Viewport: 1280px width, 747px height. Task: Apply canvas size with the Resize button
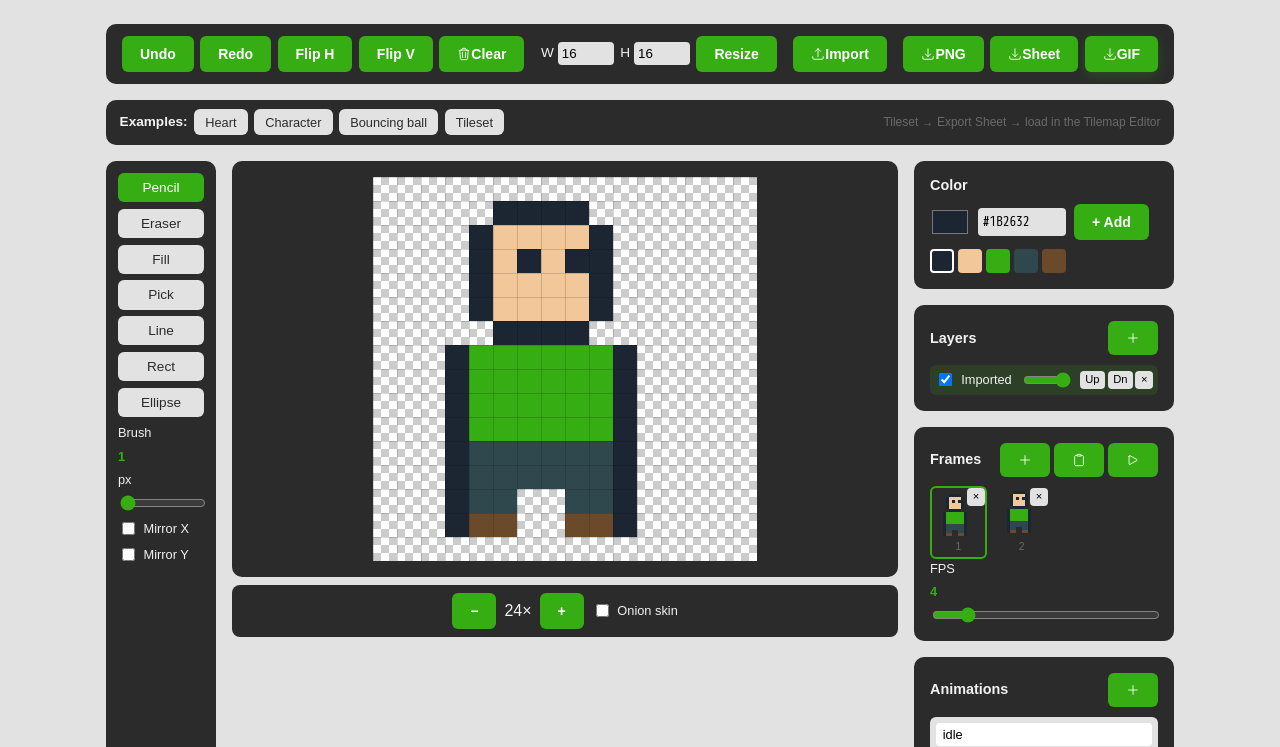coord(736,54)
